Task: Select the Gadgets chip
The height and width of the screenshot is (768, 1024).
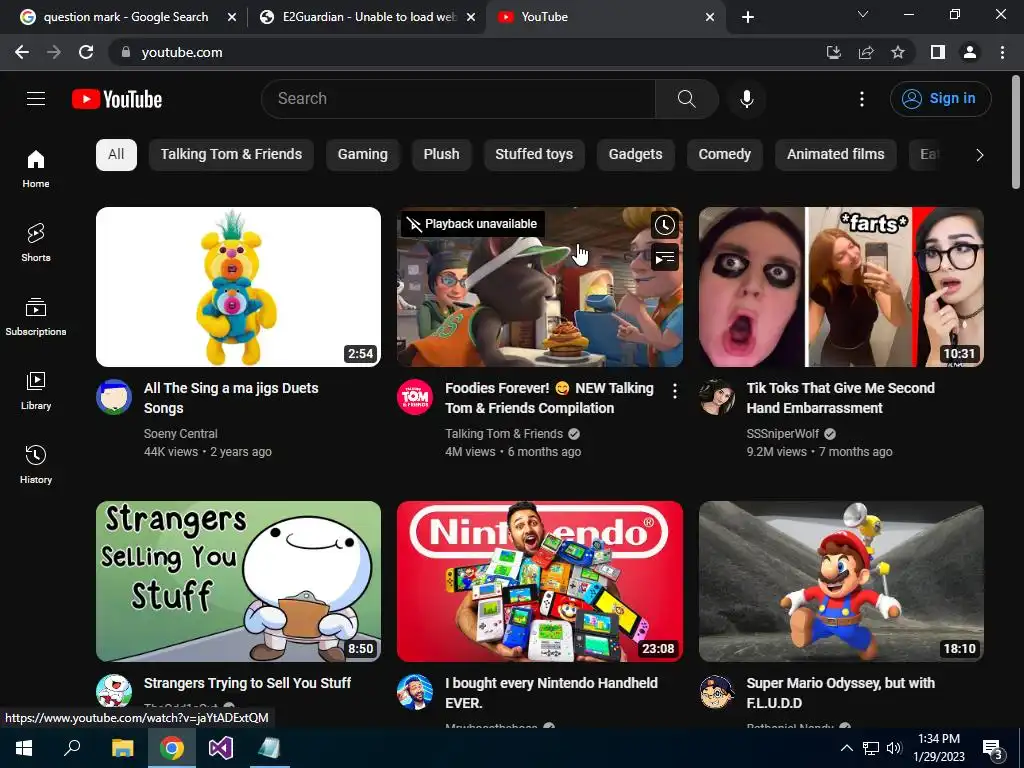Action: (x=635, y=155)
